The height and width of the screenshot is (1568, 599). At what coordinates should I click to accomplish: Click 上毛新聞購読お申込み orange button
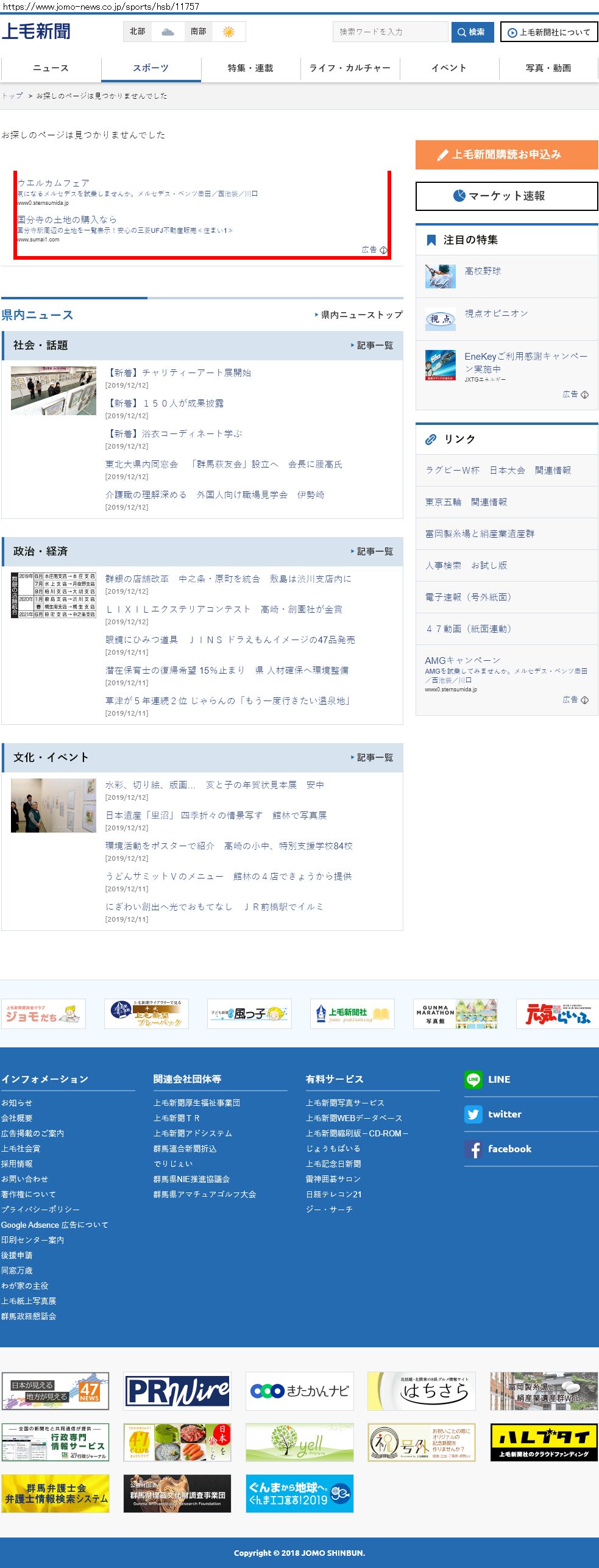click(506, 155)
